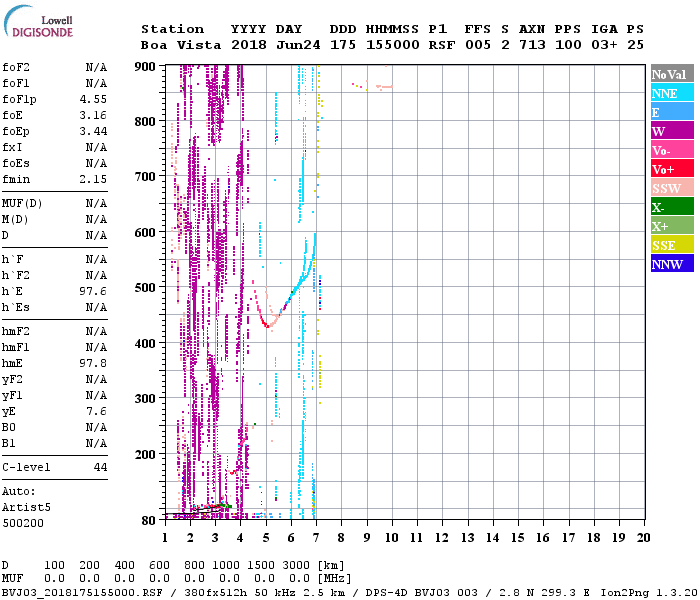Select the NNE cyan legend swatch
This screenshot has width=700, height=600.
point(672,93)
